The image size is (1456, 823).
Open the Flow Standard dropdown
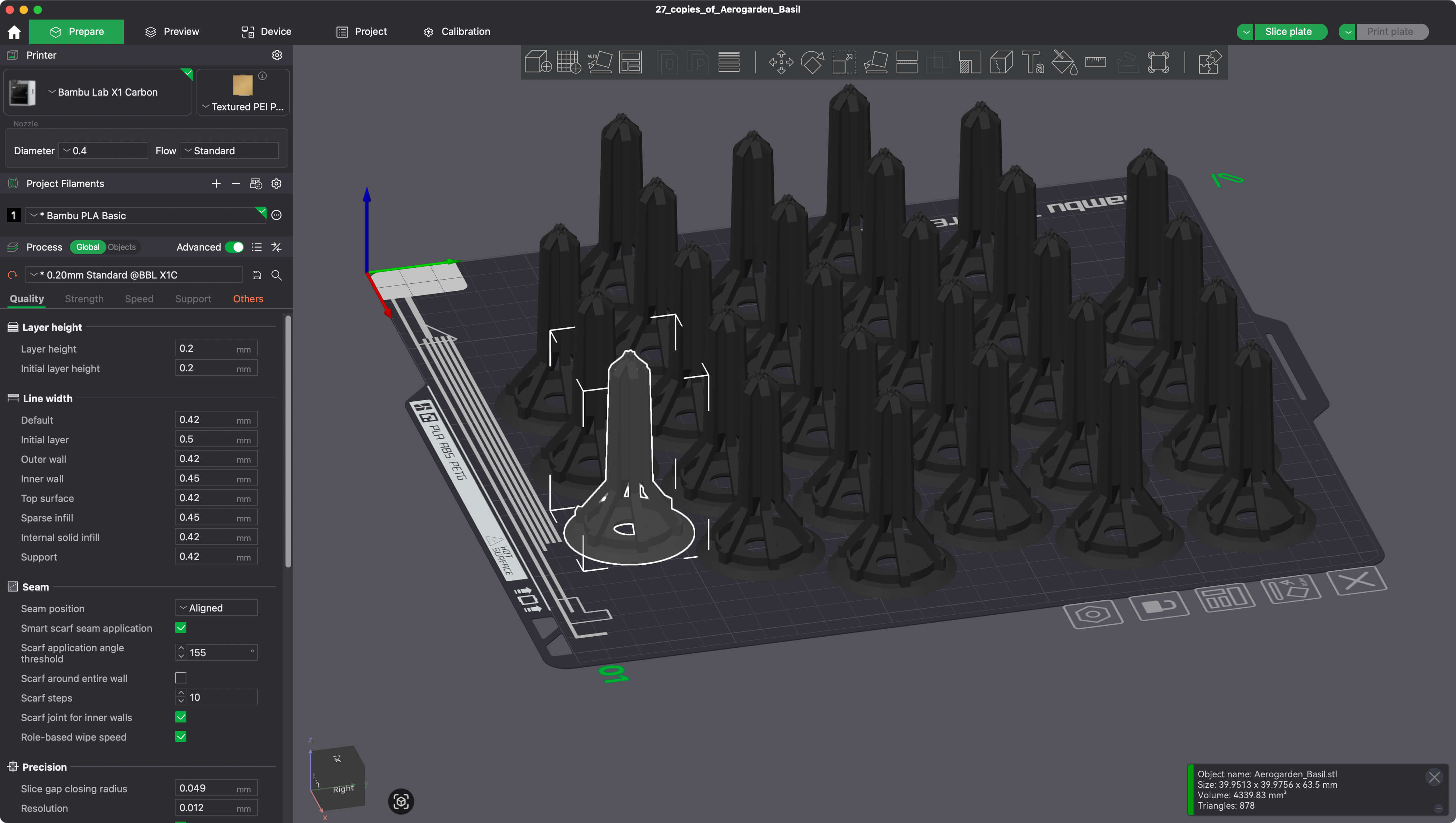[229, 150]
